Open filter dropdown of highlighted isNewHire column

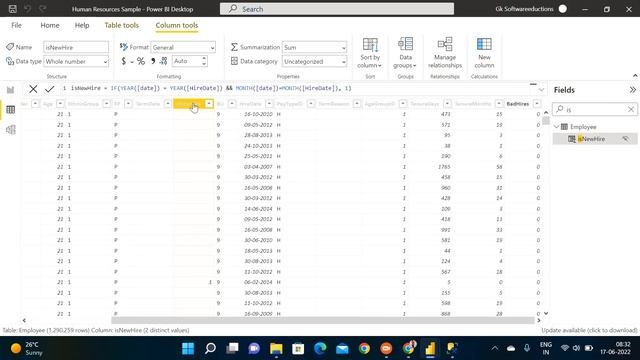pos(209,104)
